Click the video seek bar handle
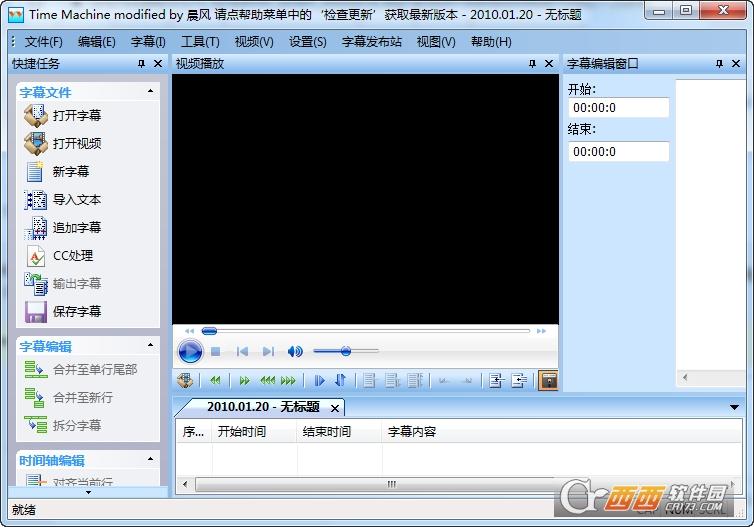 click(x=209, y=331)
